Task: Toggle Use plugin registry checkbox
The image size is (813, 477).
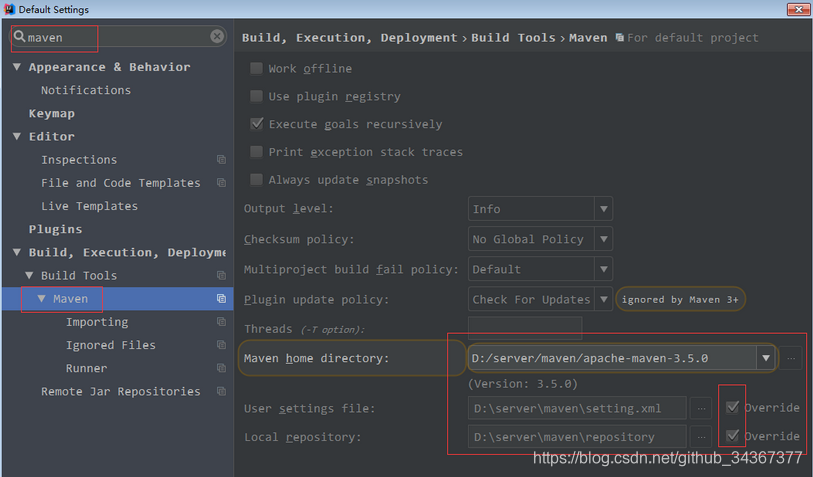Action: (x=256, y=96)
